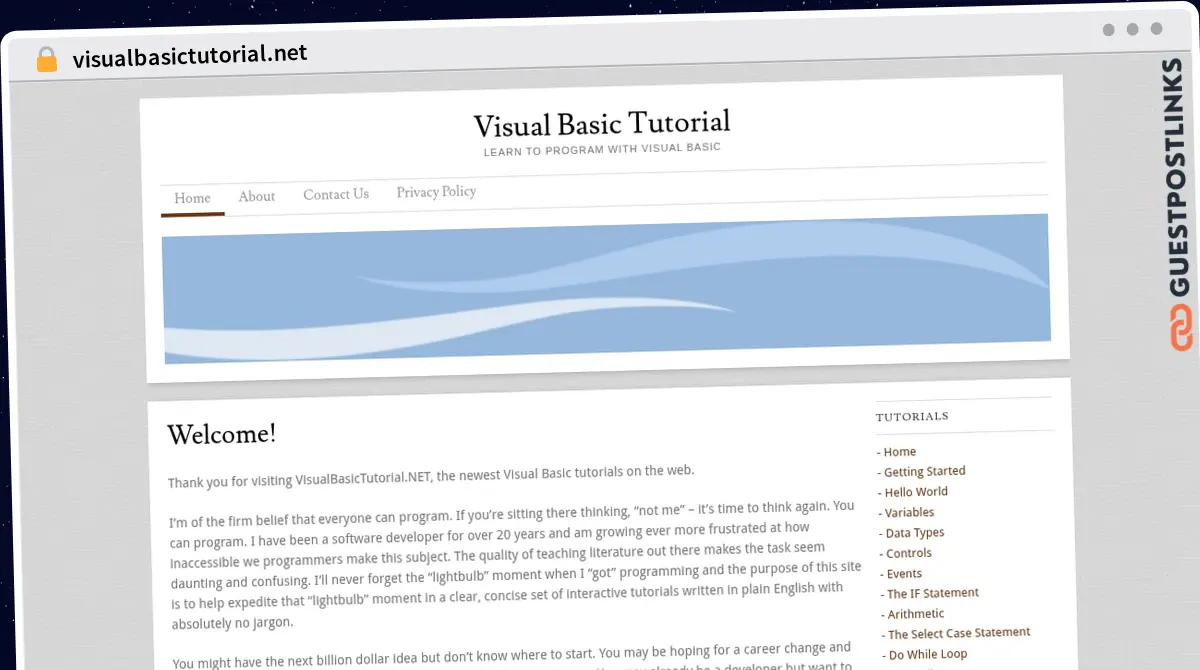The height and width of the screenshot is (670, 1200).
Task: Open the About menu item
Action: click(256, 196)
